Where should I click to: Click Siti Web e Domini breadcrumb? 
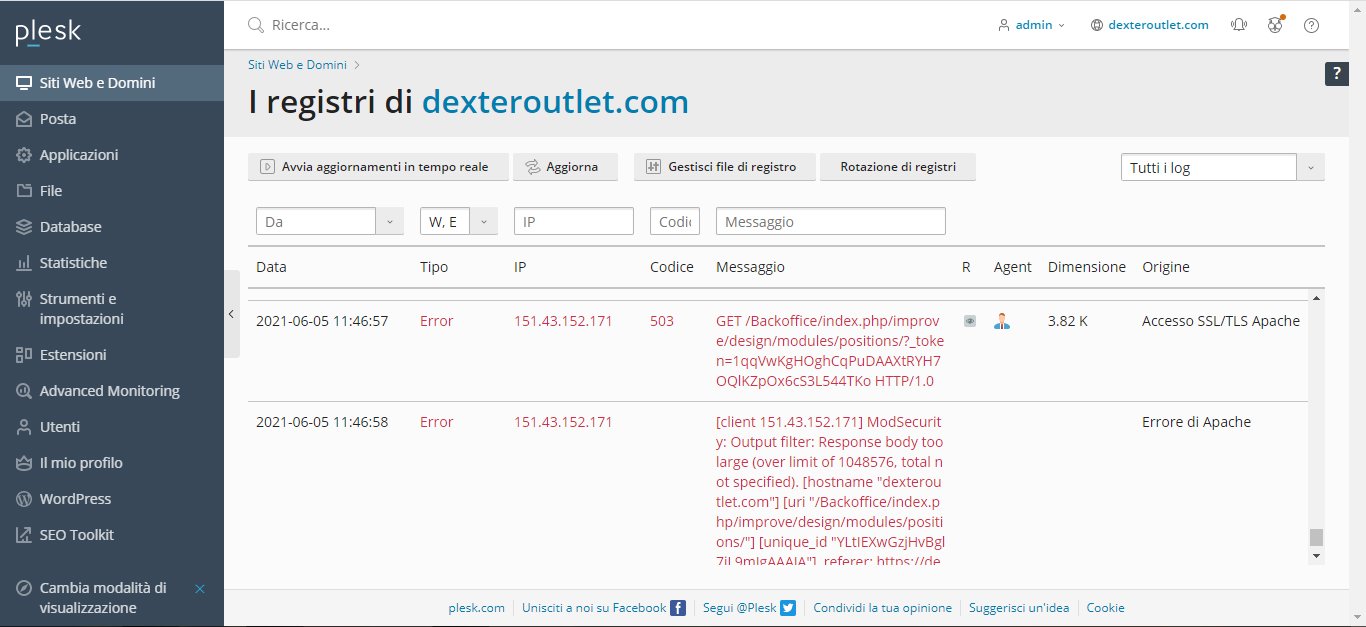[x=297, y=64]
